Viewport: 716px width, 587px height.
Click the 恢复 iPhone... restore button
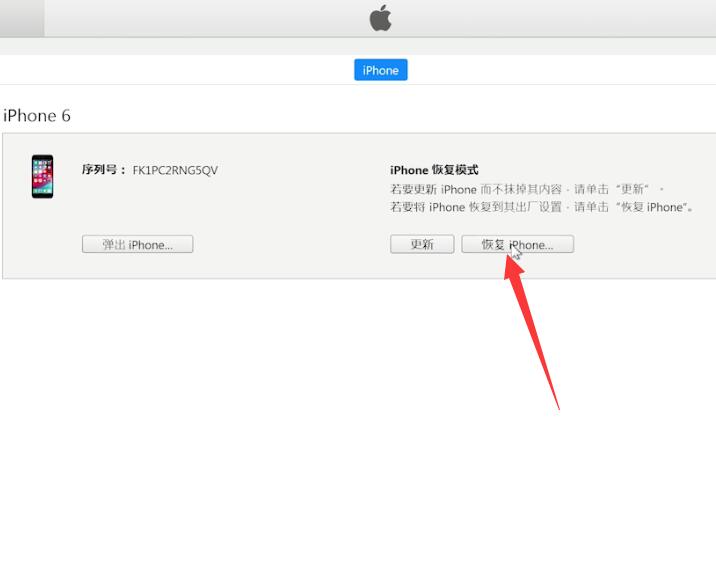point(517,244)
